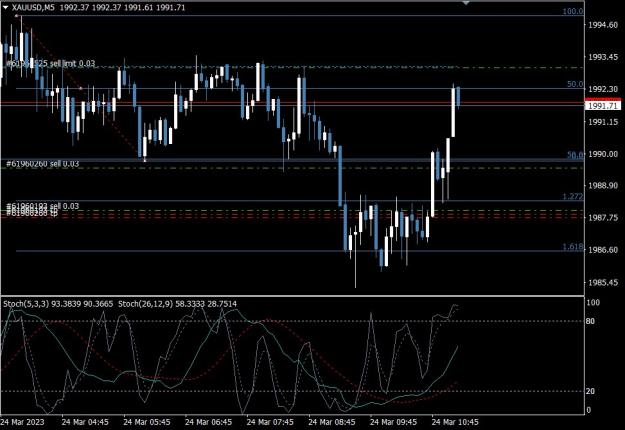Viewport: 625px width, 430px height.
Task: Click the 24 Mar 06:45 time label
Action: (208, 422)
